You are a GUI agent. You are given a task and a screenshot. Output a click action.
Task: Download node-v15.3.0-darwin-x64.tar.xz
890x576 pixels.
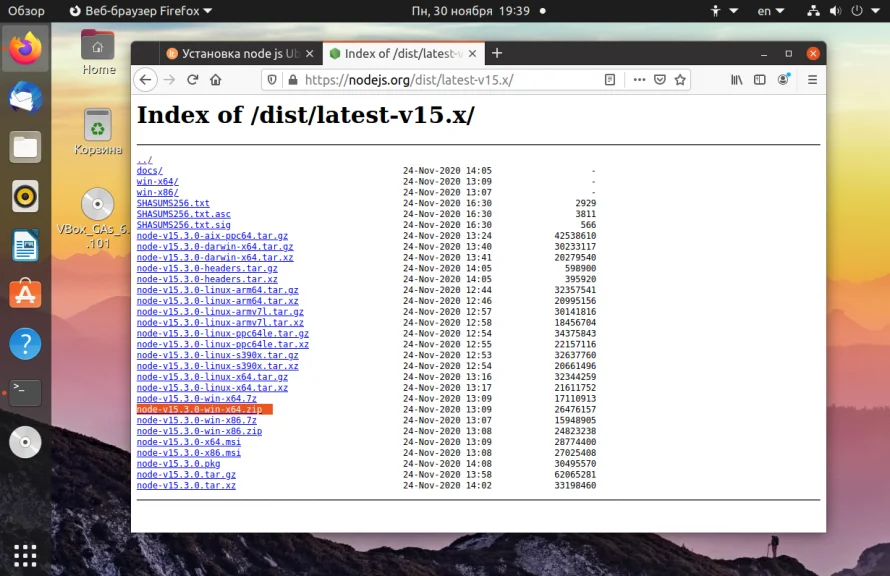pos(215,258)
